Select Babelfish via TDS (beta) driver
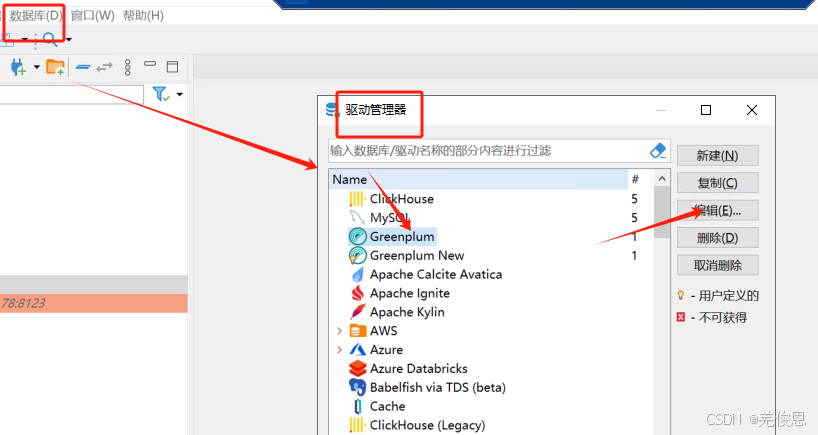Image resolution: width=818 pixels, height=435 pixels. pyautogui.click(x=437, y=388)
